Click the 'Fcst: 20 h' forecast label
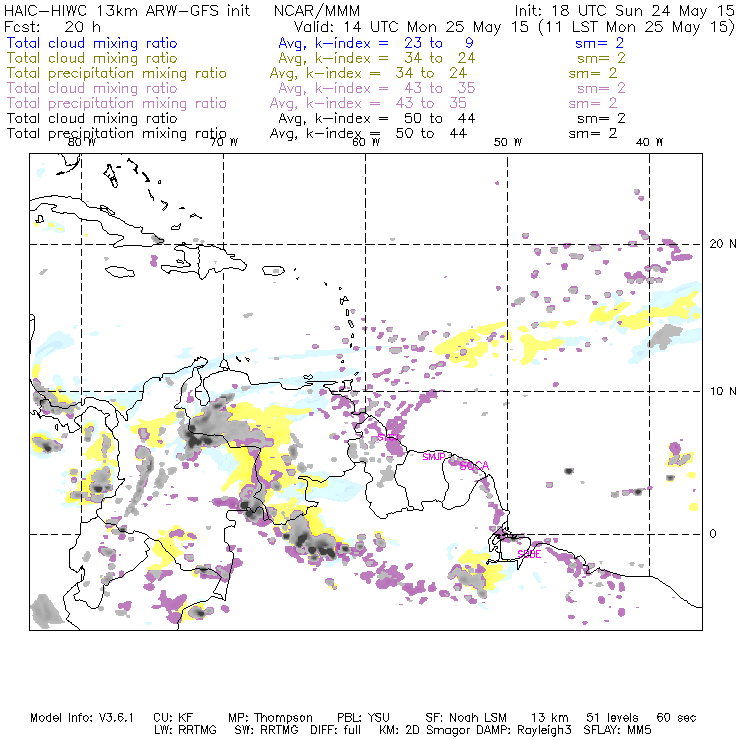The height and width of the screenshot is (740, 740). click(52, 26)
